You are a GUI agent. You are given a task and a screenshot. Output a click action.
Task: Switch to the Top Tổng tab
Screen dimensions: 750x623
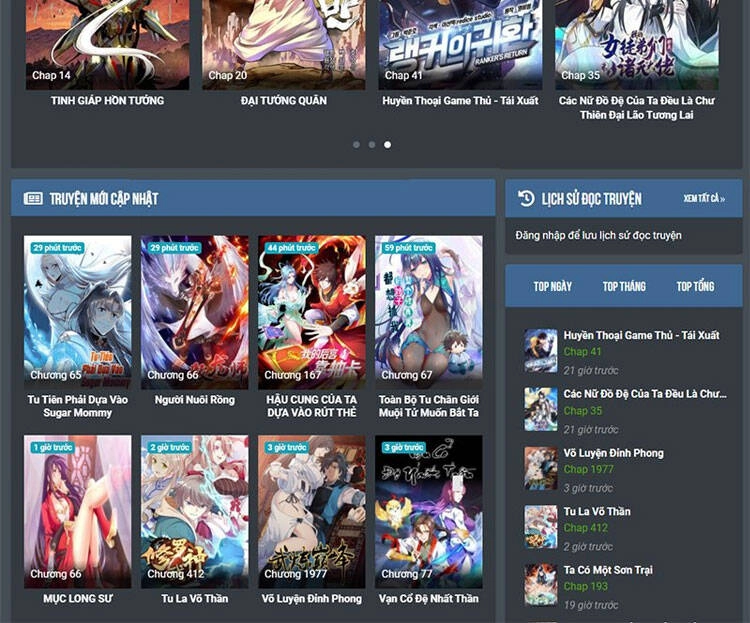695,287
